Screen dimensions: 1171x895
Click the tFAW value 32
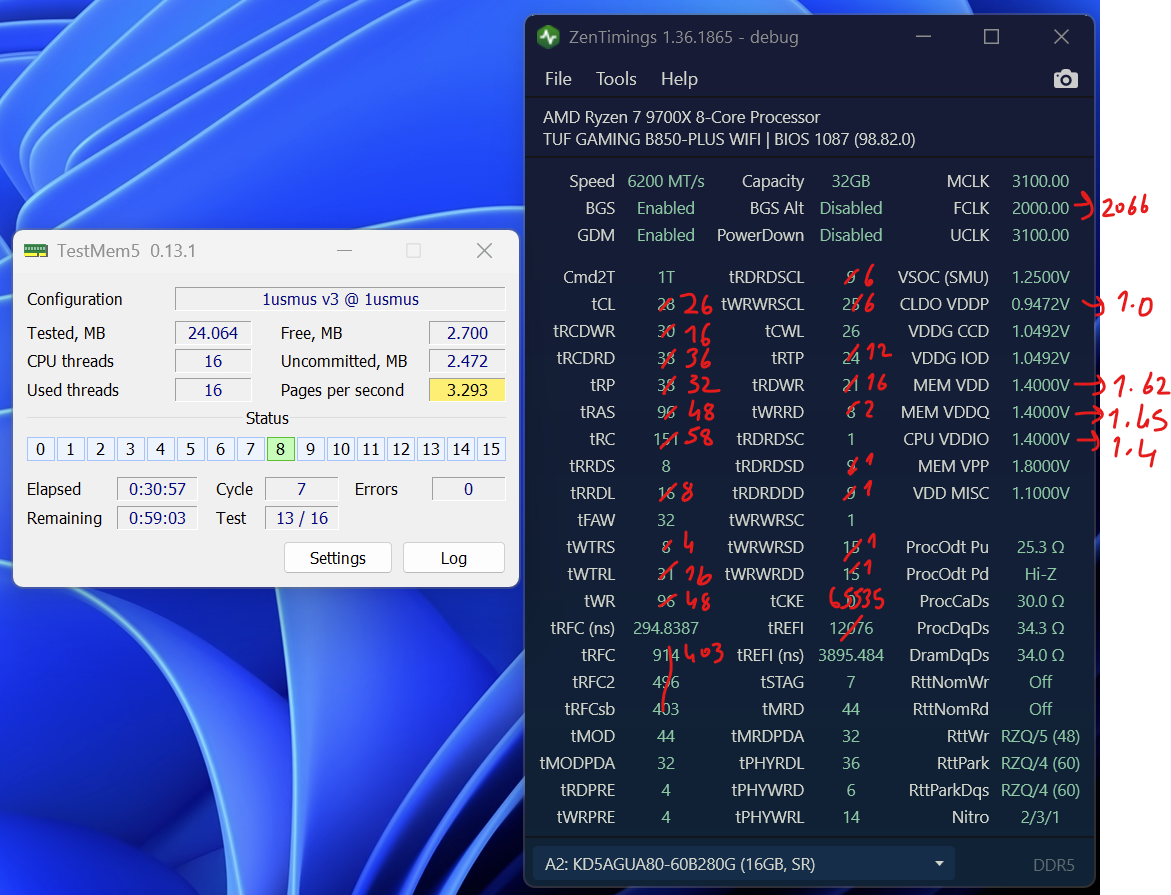pyautogui.click(x=665, y=520)
